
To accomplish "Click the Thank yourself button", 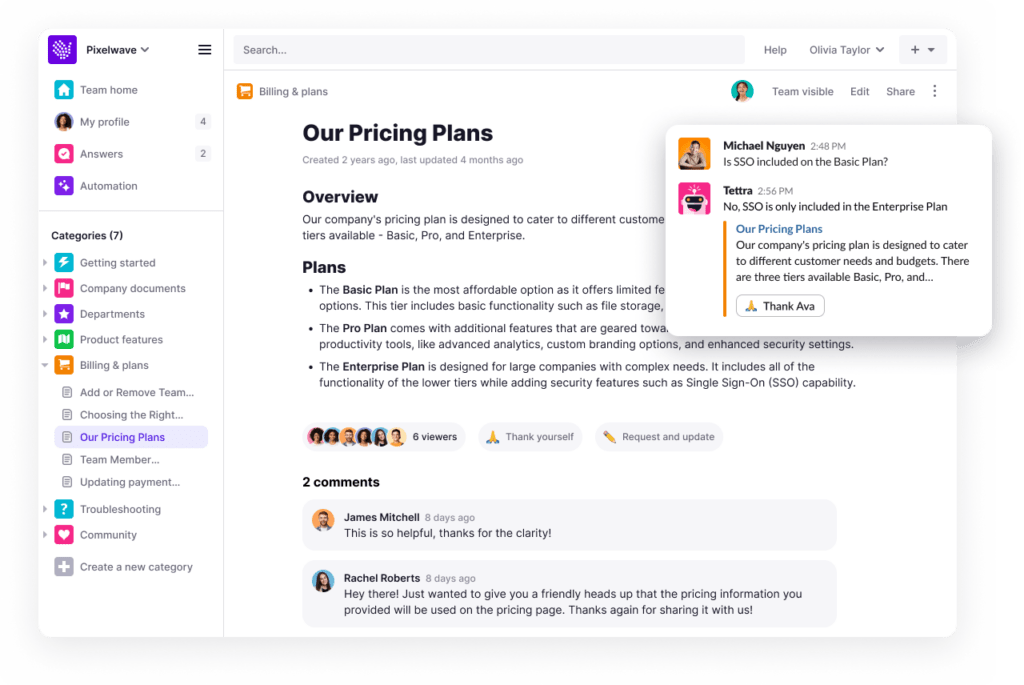I will [x=529, y=437].
